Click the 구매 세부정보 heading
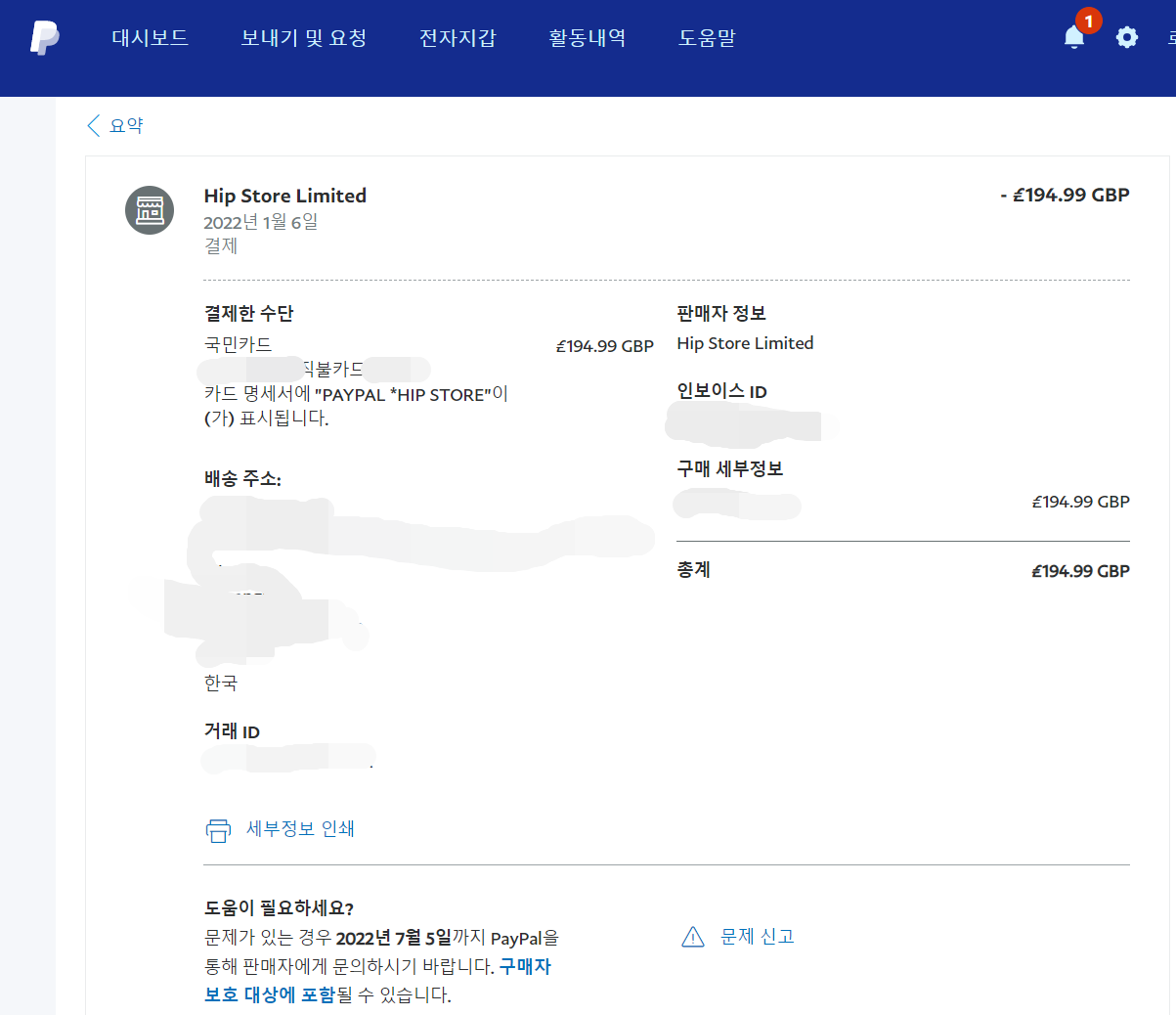This screenshot has height=1015, width=1176. click(730, 468)
